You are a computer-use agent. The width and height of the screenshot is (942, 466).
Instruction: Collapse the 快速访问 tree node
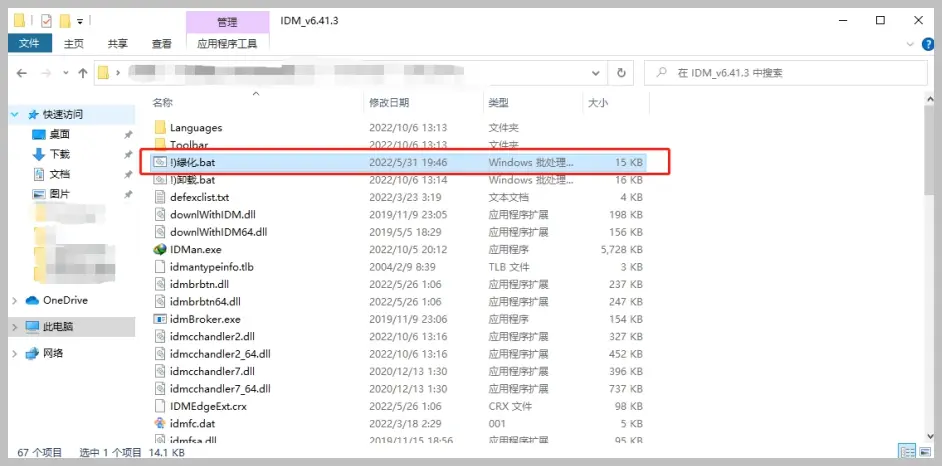click(16, 114)
